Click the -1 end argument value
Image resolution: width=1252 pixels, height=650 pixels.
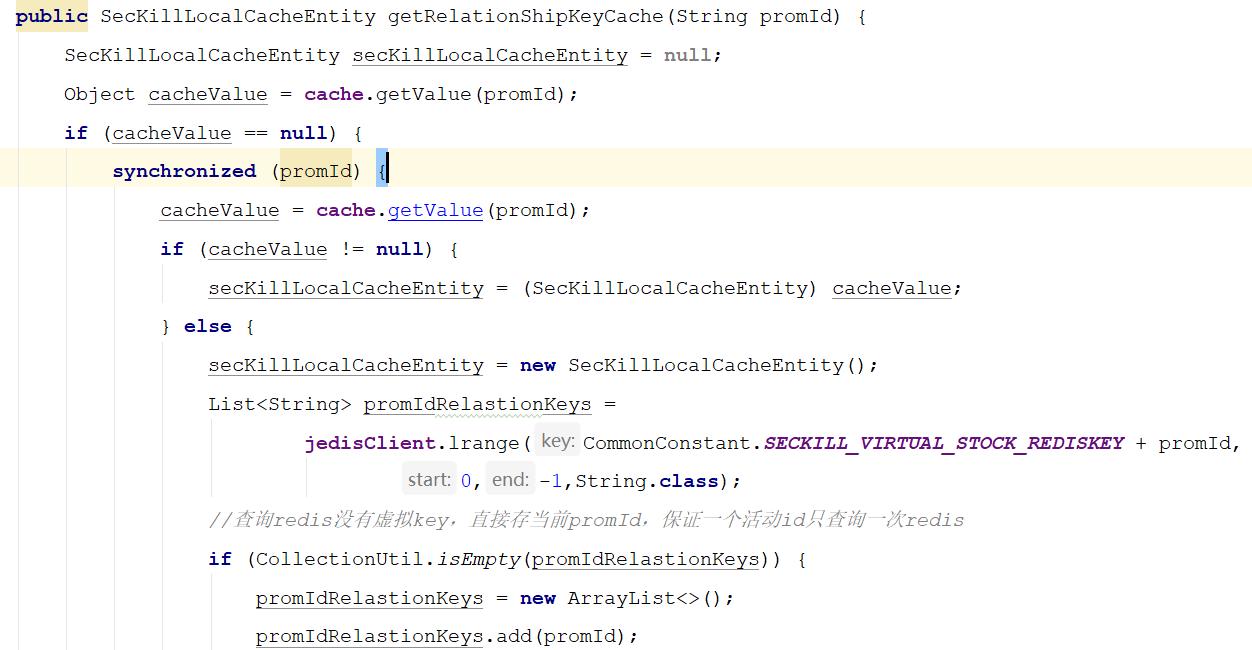coord(551,481)
